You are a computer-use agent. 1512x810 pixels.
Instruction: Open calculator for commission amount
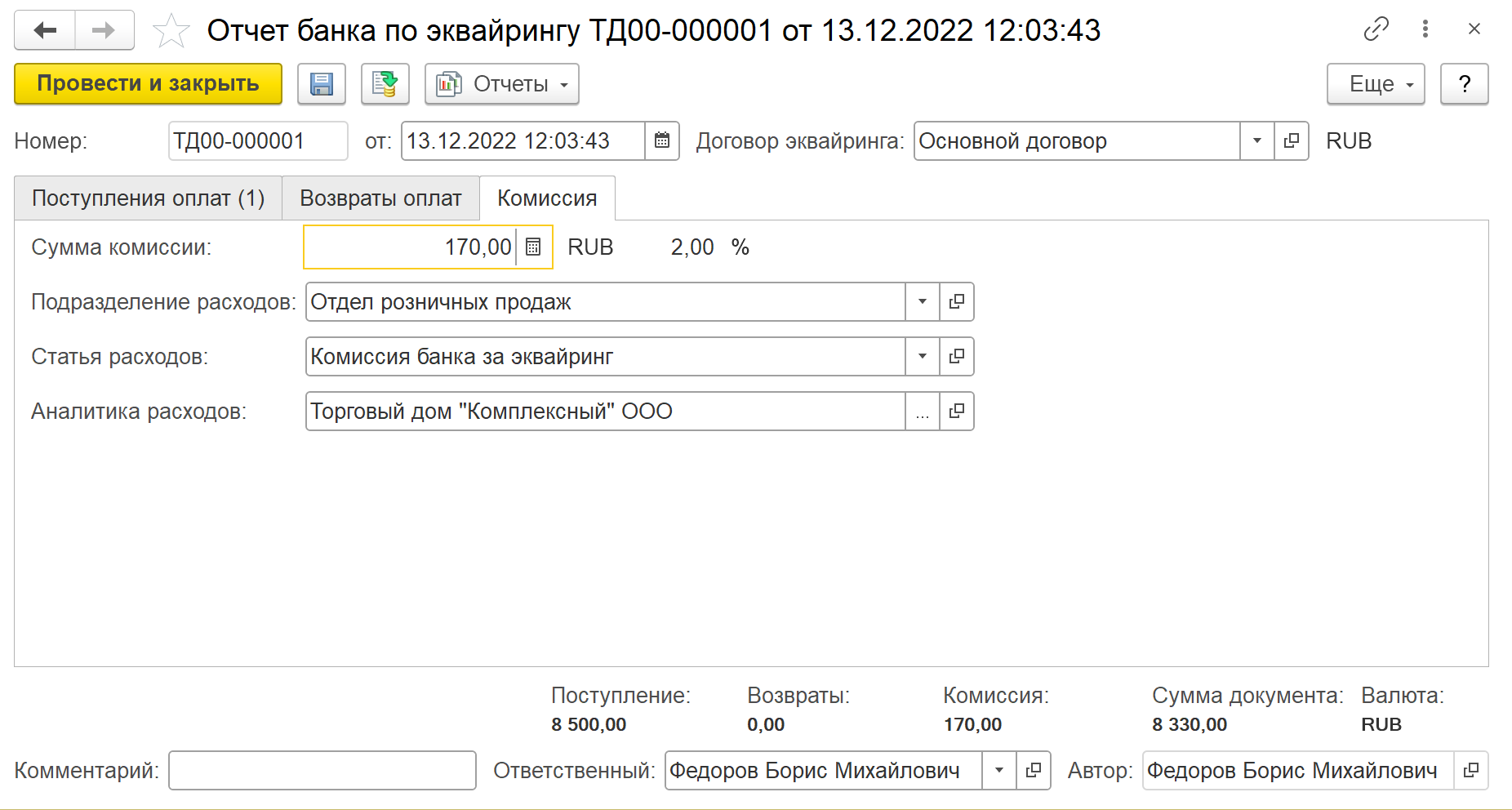click(x=534, y=247)
